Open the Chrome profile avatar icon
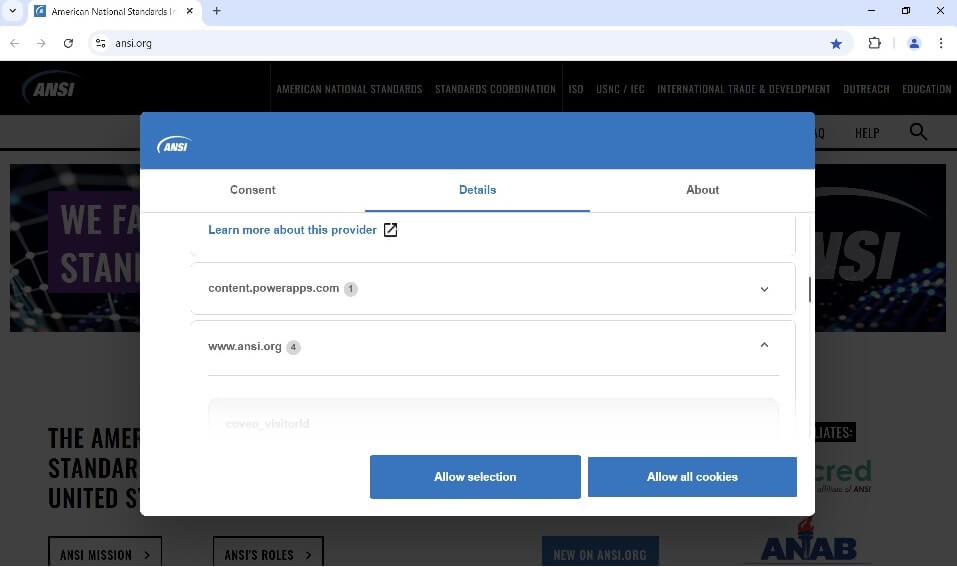 point(914,43)
